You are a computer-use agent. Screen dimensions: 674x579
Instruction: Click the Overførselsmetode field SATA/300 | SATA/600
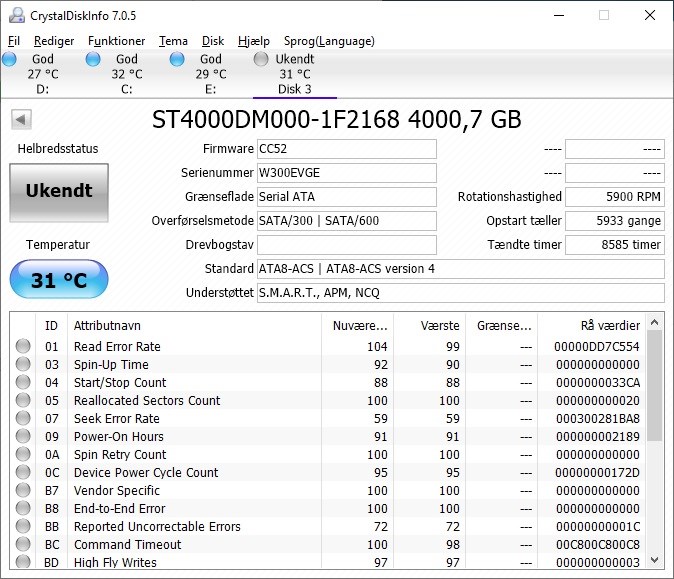347,221
